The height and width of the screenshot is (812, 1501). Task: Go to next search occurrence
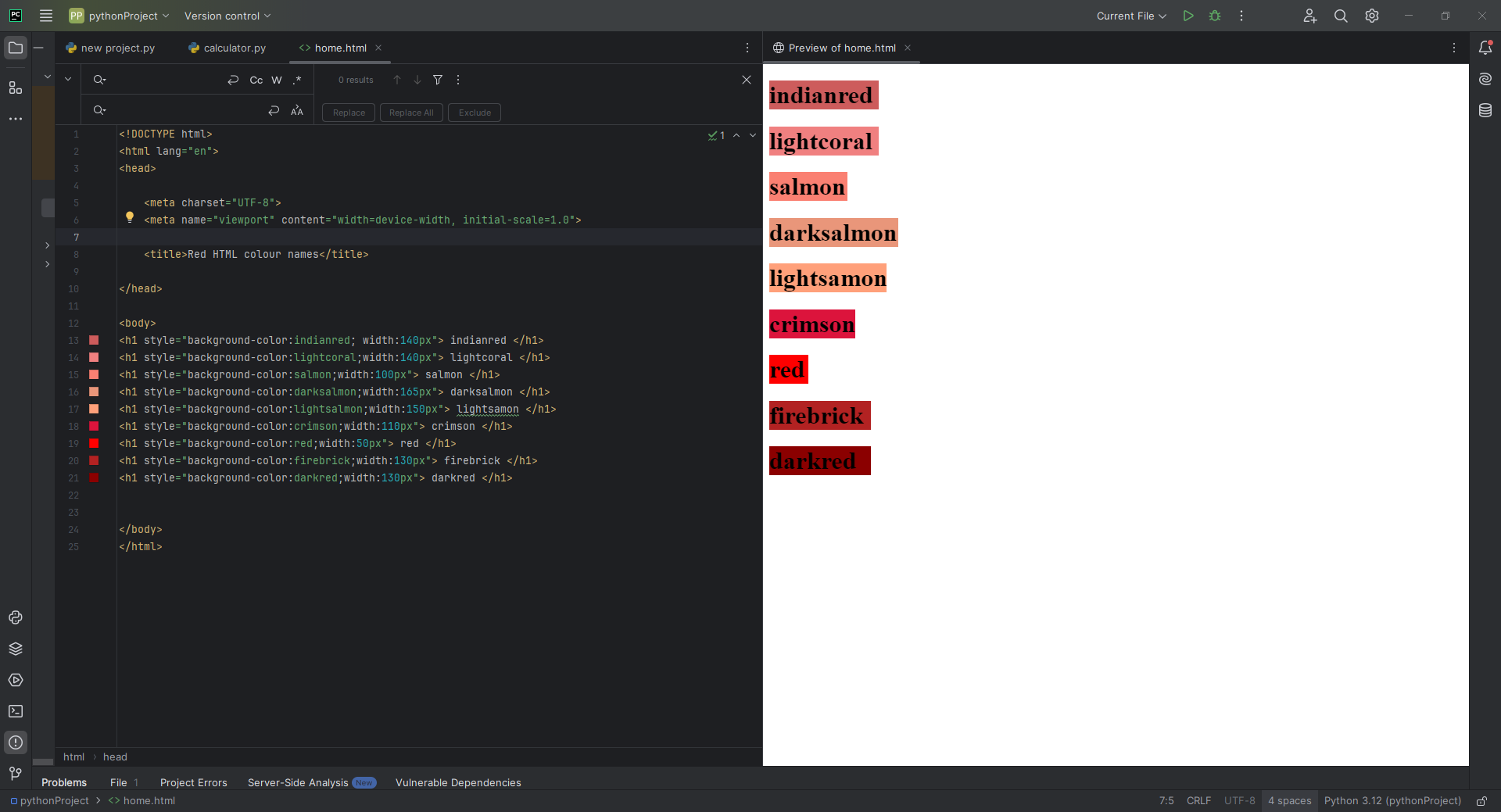(417, 80)
